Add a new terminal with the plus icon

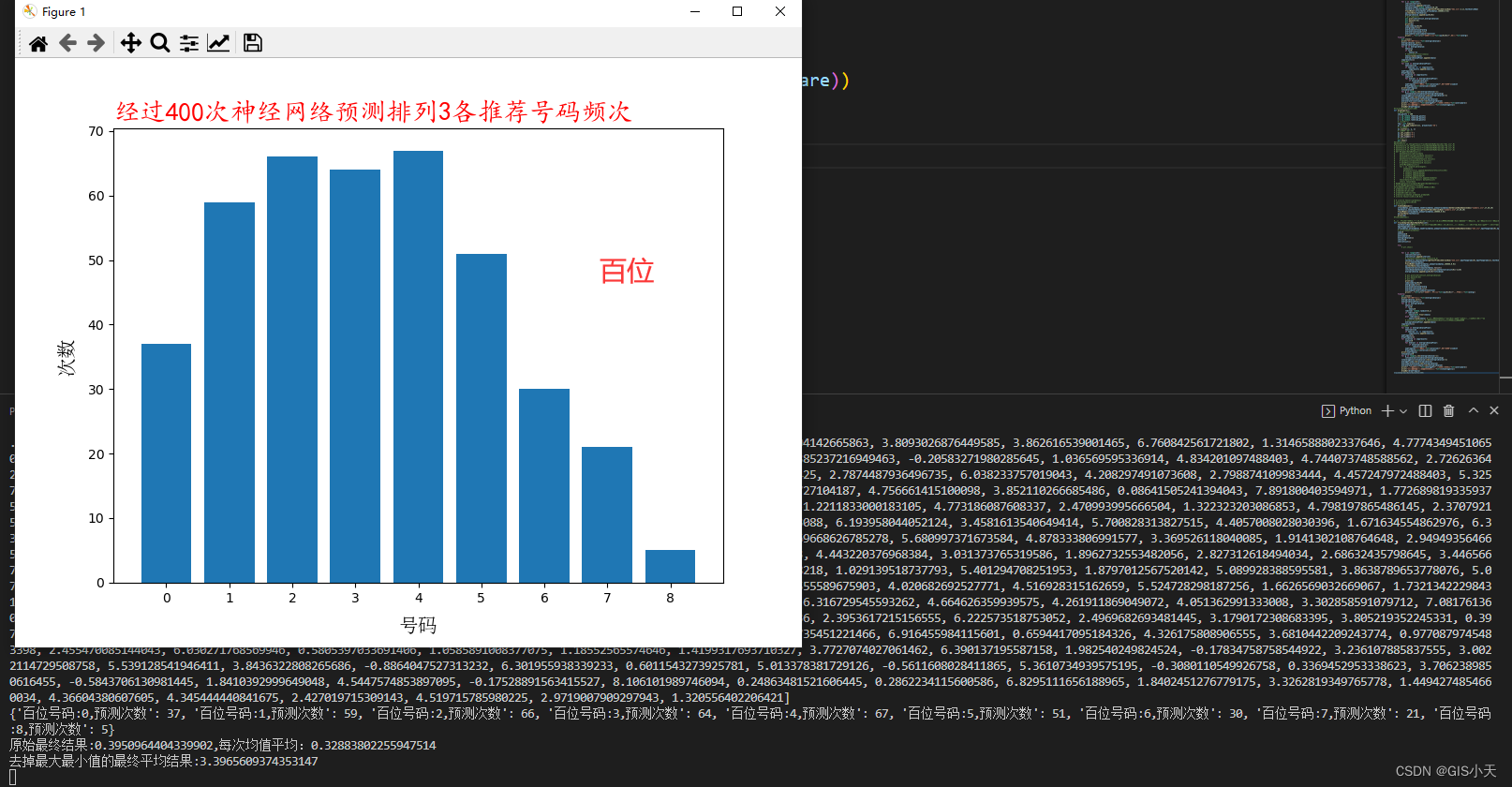click(1388, 410)
